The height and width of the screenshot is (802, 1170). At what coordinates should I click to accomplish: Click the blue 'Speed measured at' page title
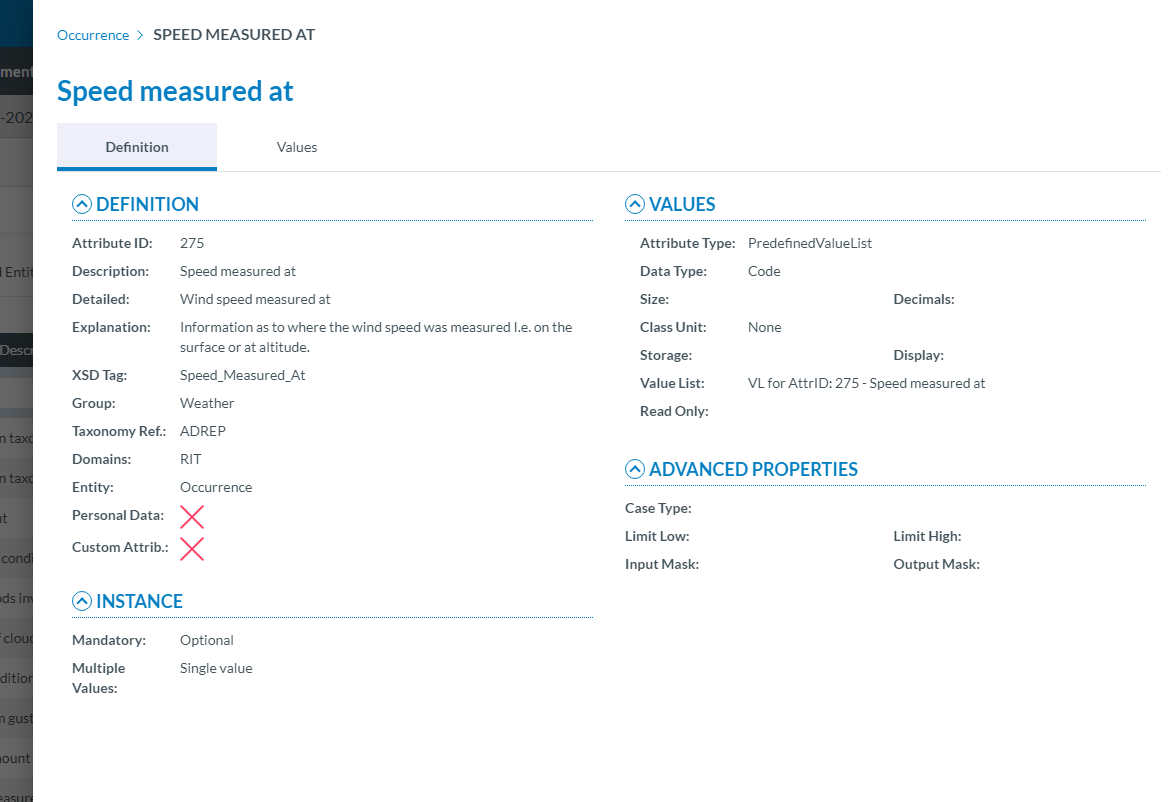175,91
